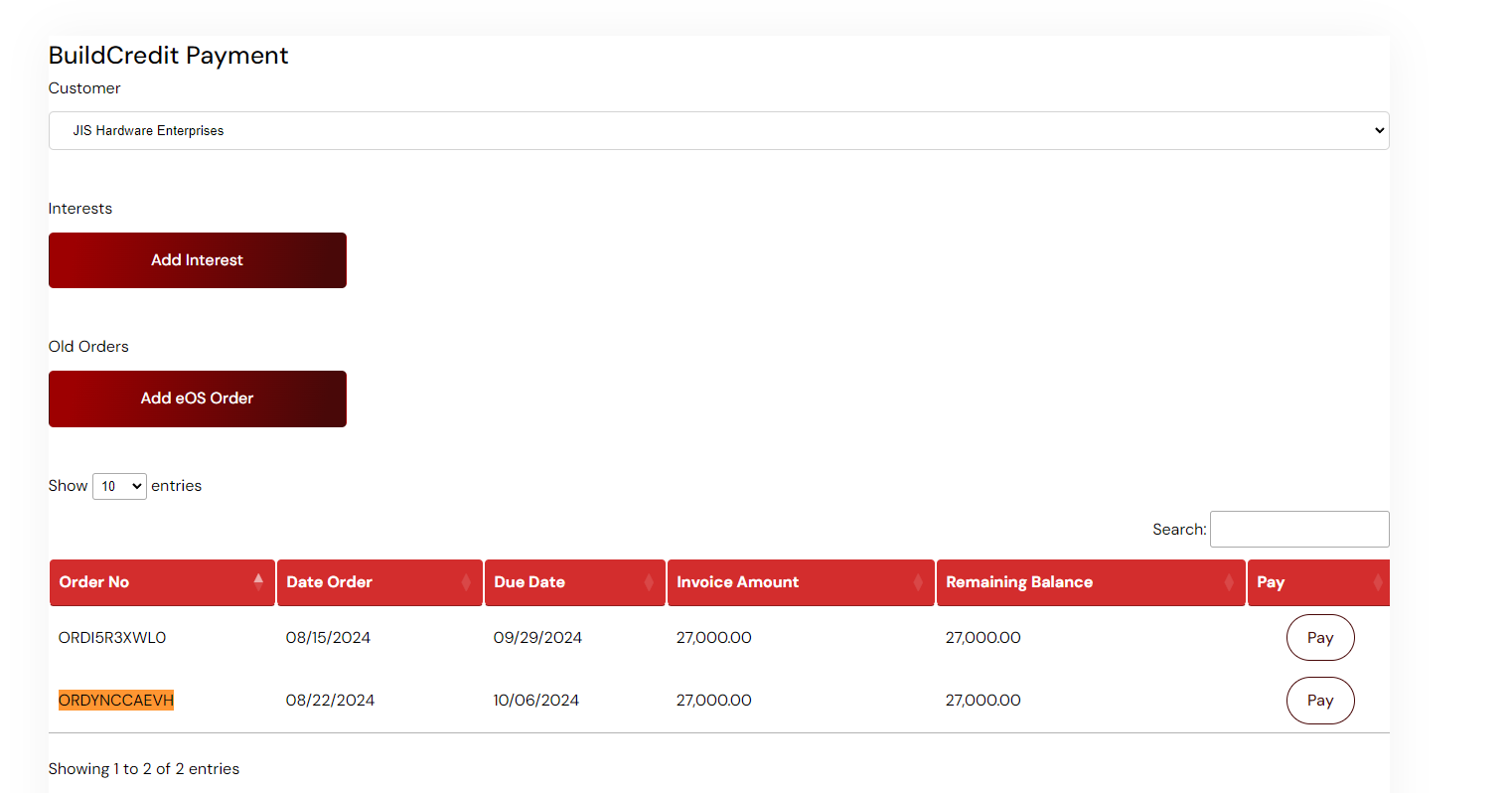Click the Date Order column header text
The height and width of the screenshot is (793, 1512).
(x=329, y=582)
